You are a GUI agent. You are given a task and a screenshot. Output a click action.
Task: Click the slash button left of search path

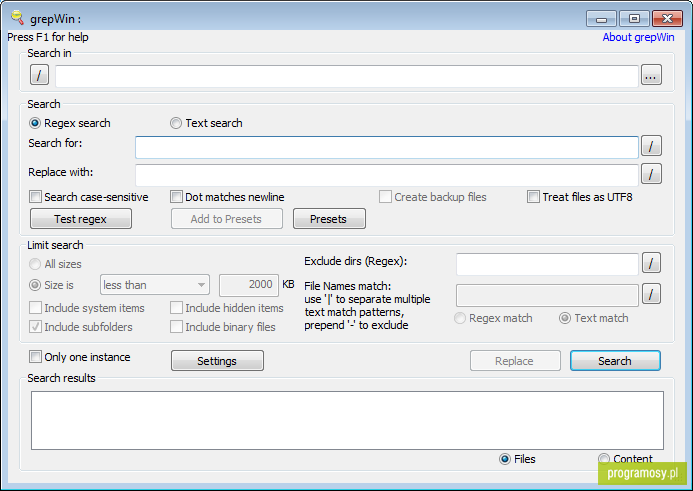(x=39, y=74)
